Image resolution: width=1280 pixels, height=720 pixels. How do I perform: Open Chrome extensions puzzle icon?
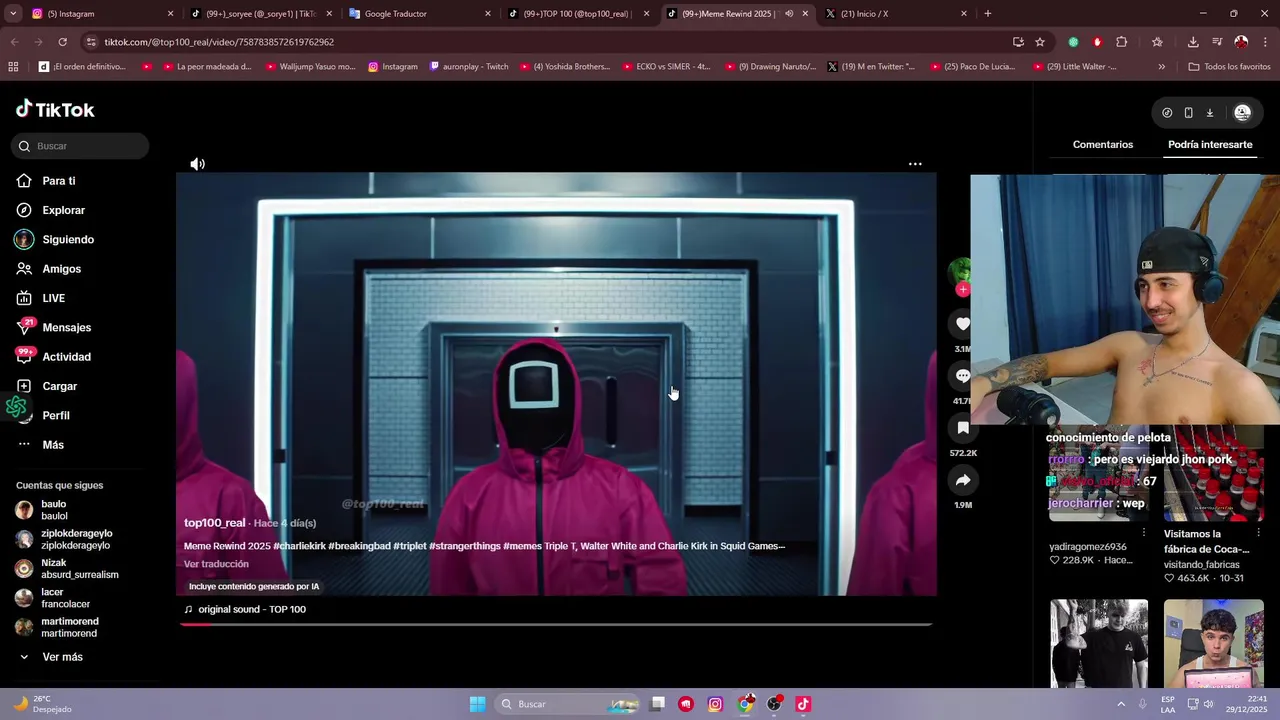[1121, 42]
